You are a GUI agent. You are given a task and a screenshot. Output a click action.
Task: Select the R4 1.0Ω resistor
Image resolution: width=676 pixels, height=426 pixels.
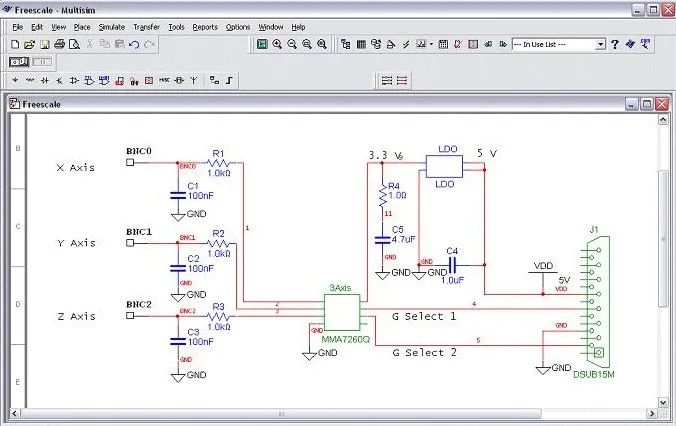(x=382, y=195)
